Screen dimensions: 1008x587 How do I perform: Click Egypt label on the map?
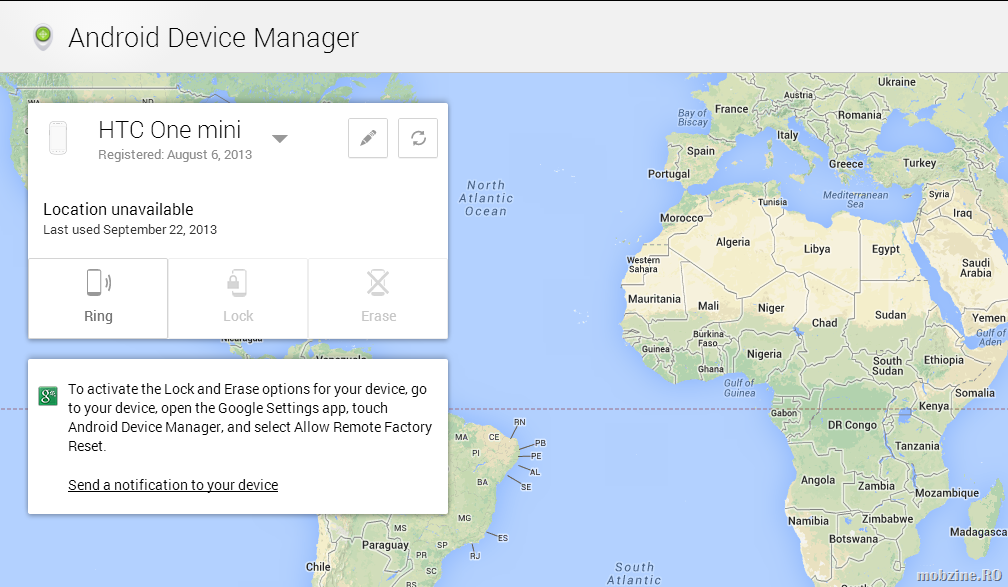click(x=885, y=249)
